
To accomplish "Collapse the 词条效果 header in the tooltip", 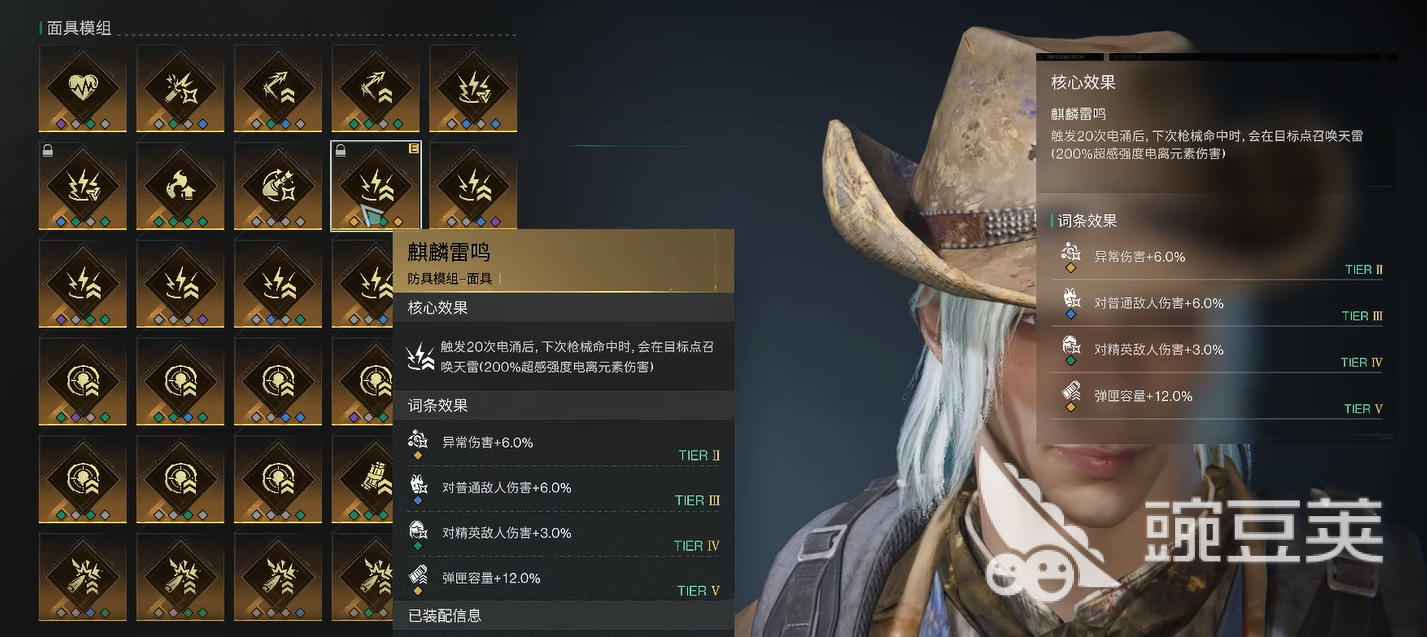I will (x=563, y=405).
